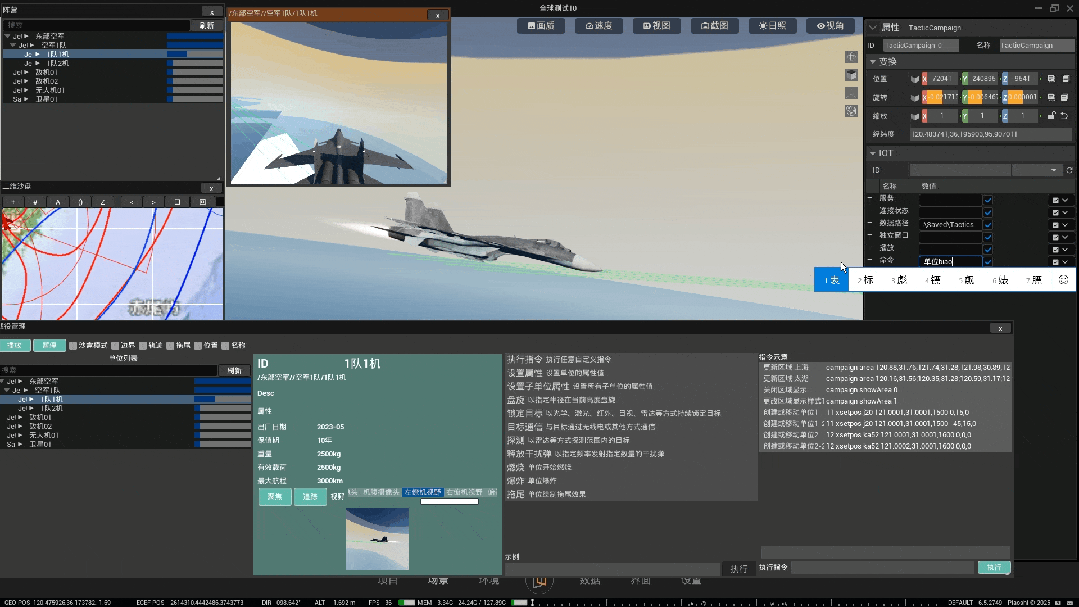Toggle the checkbox in the 服务 row
This screenshot has height=607, width=1079.
click(988, 200)
